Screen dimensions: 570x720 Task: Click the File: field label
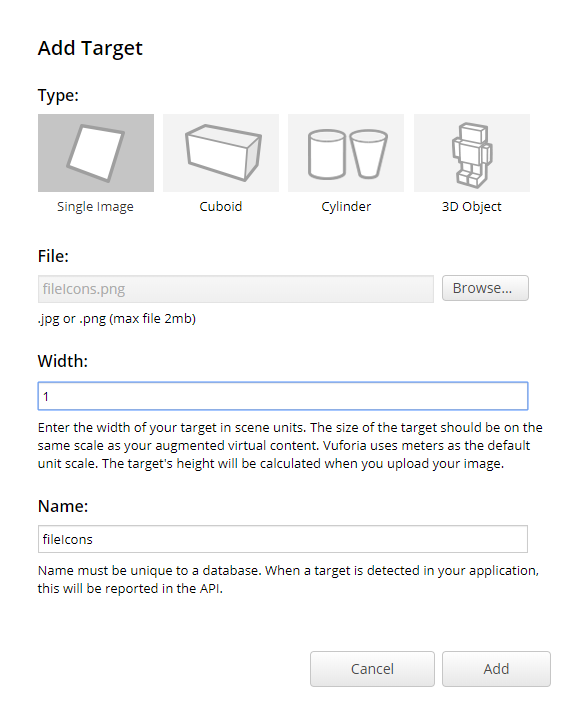(53, 256)
